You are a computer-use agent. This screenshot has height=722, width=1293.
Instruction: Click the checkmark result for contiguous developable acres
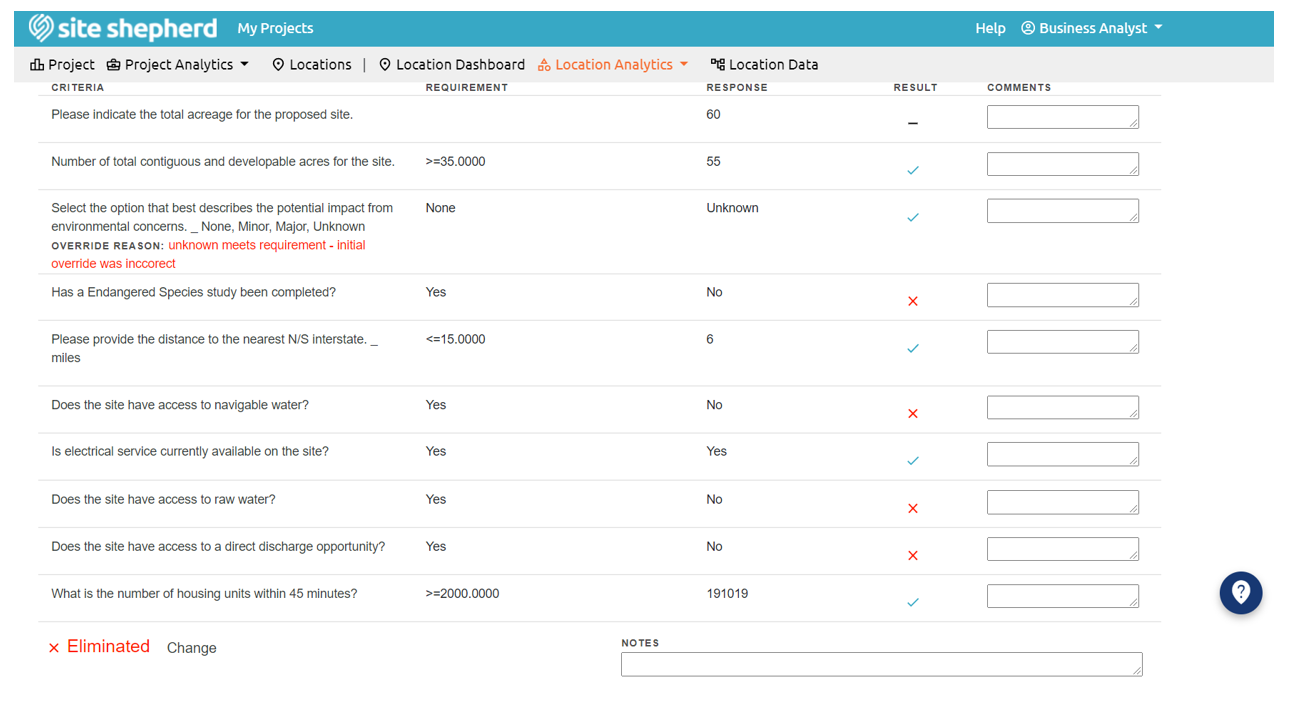[x=912, y=171]
